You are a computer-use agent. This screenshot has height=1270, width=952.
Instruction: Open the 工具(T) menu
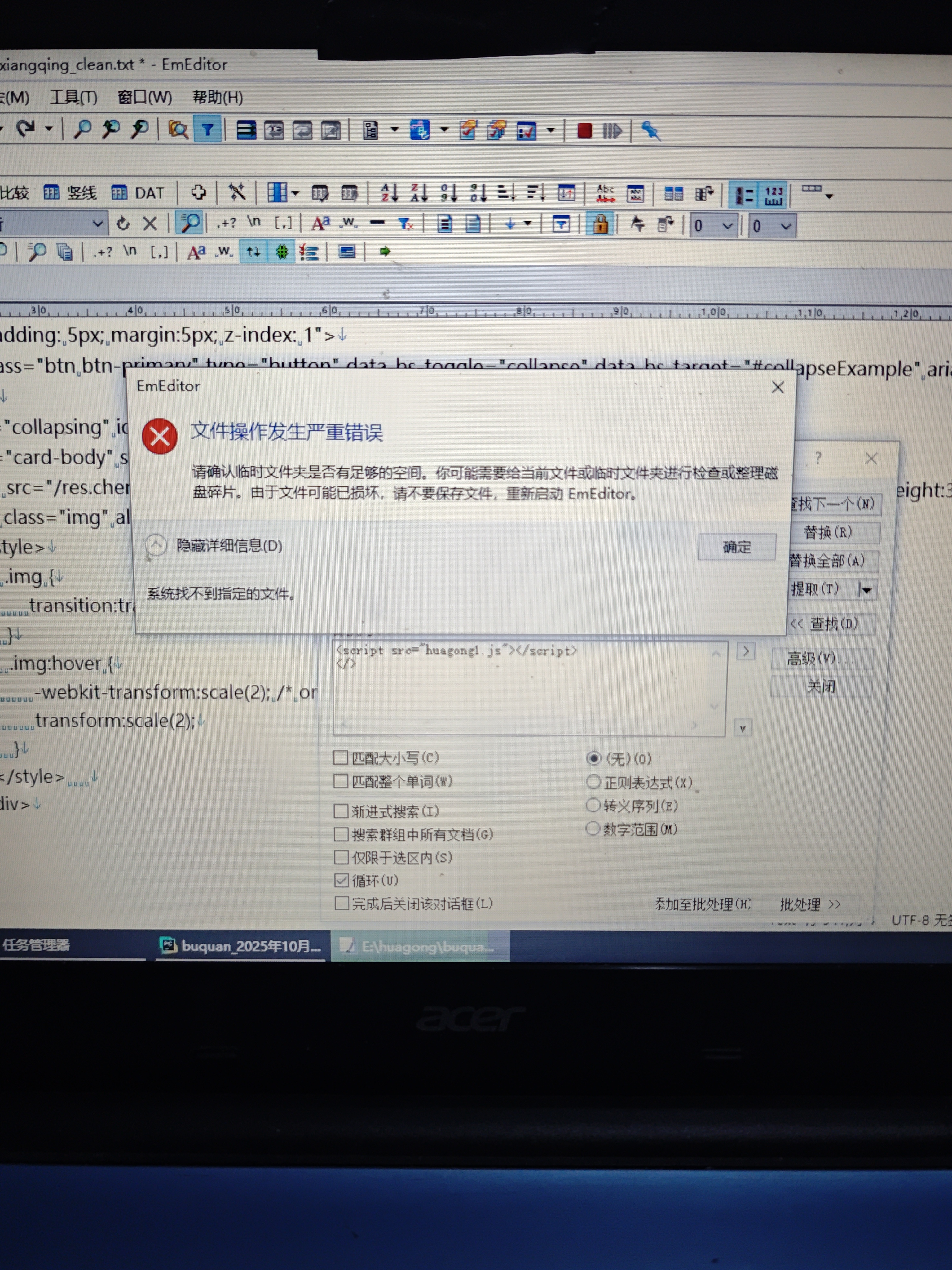point(73,97)
